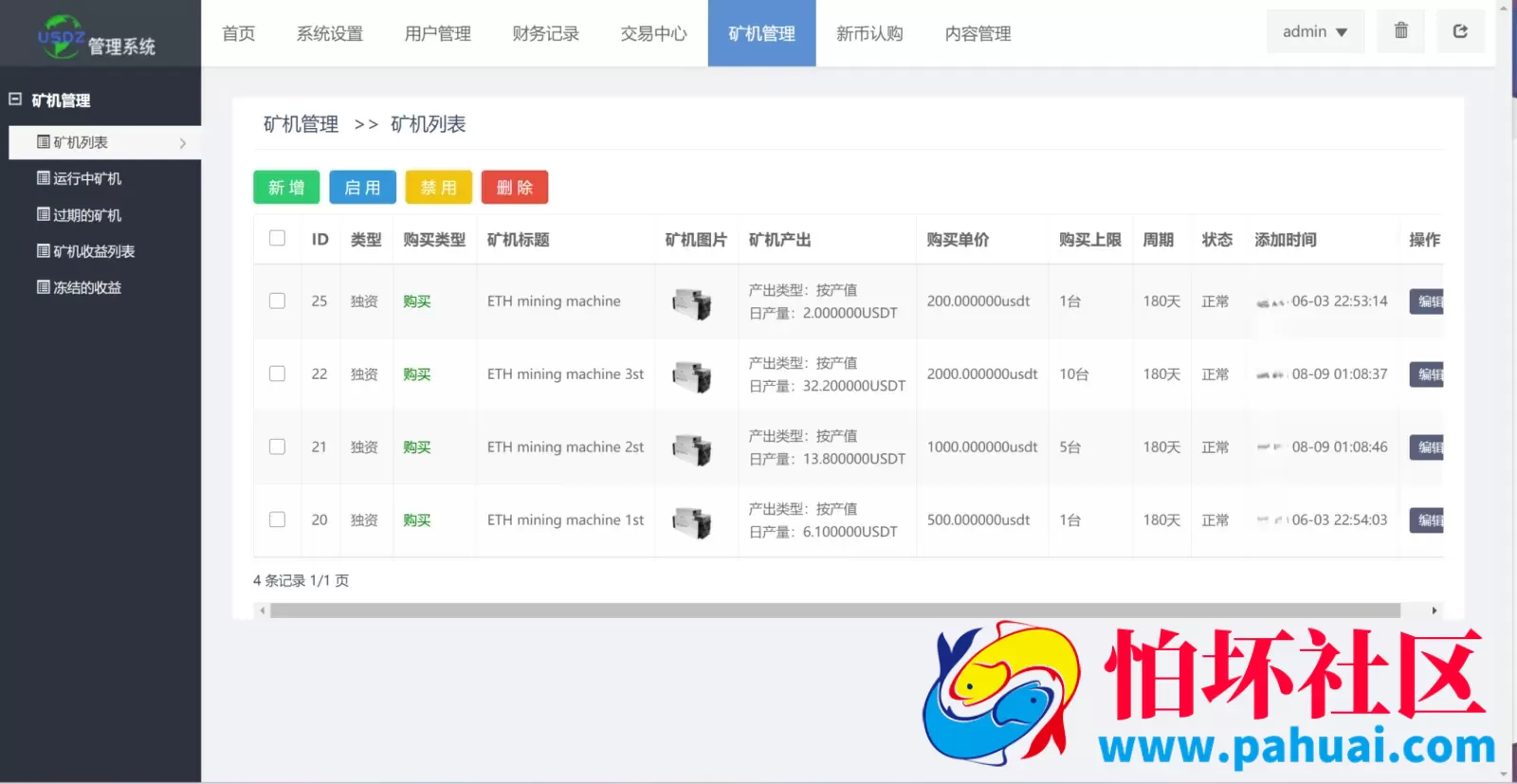Click 5台 purchase limit cell
Viewport: 1517px width, 784px height.
click(x=1070, y=447)
